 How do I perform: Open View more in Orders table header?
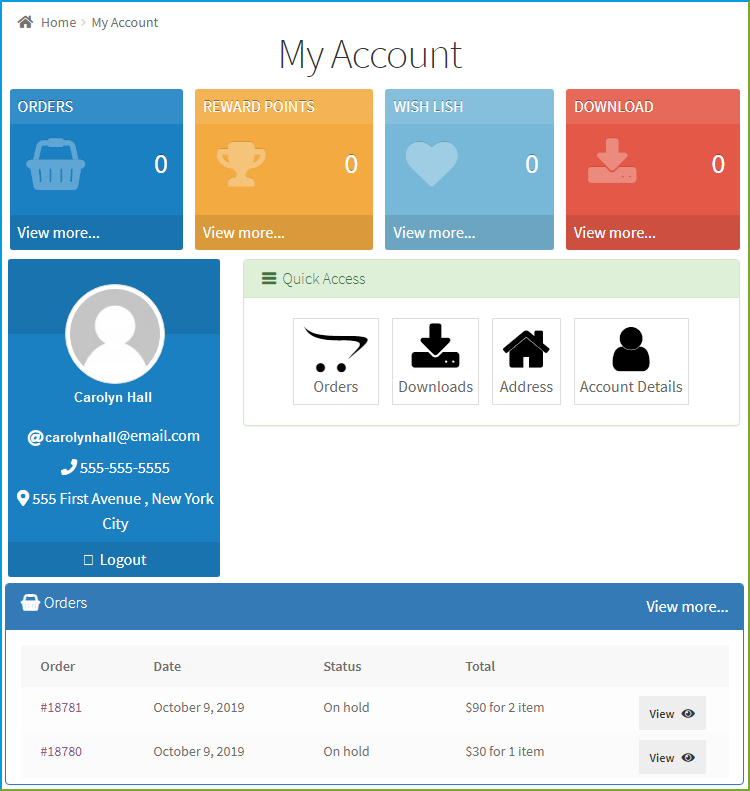(x=687, y=607)
